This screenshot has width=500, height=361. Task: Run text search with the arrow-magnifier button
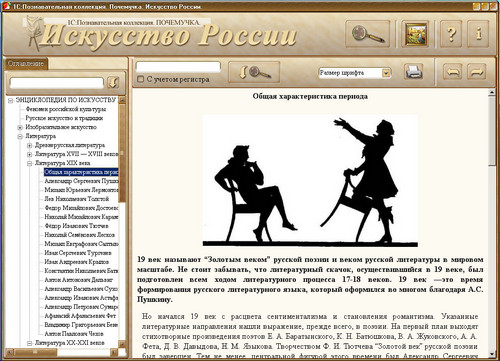click(254, 72)
